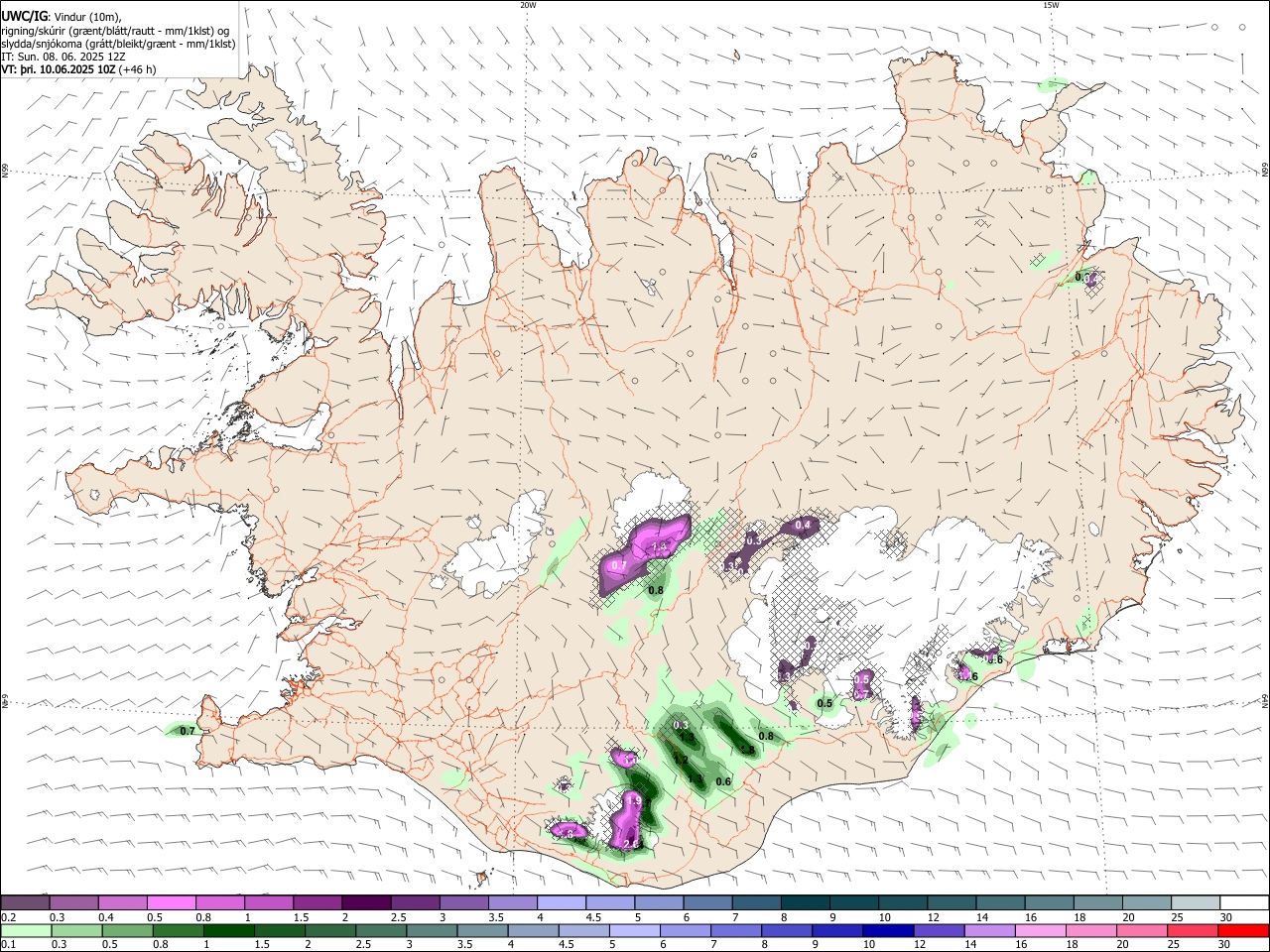Screen dimensions: 1270x952
Task: Pick the dark mauve 0.2 snow legend swatch
Action: click(x=25, y=903)
